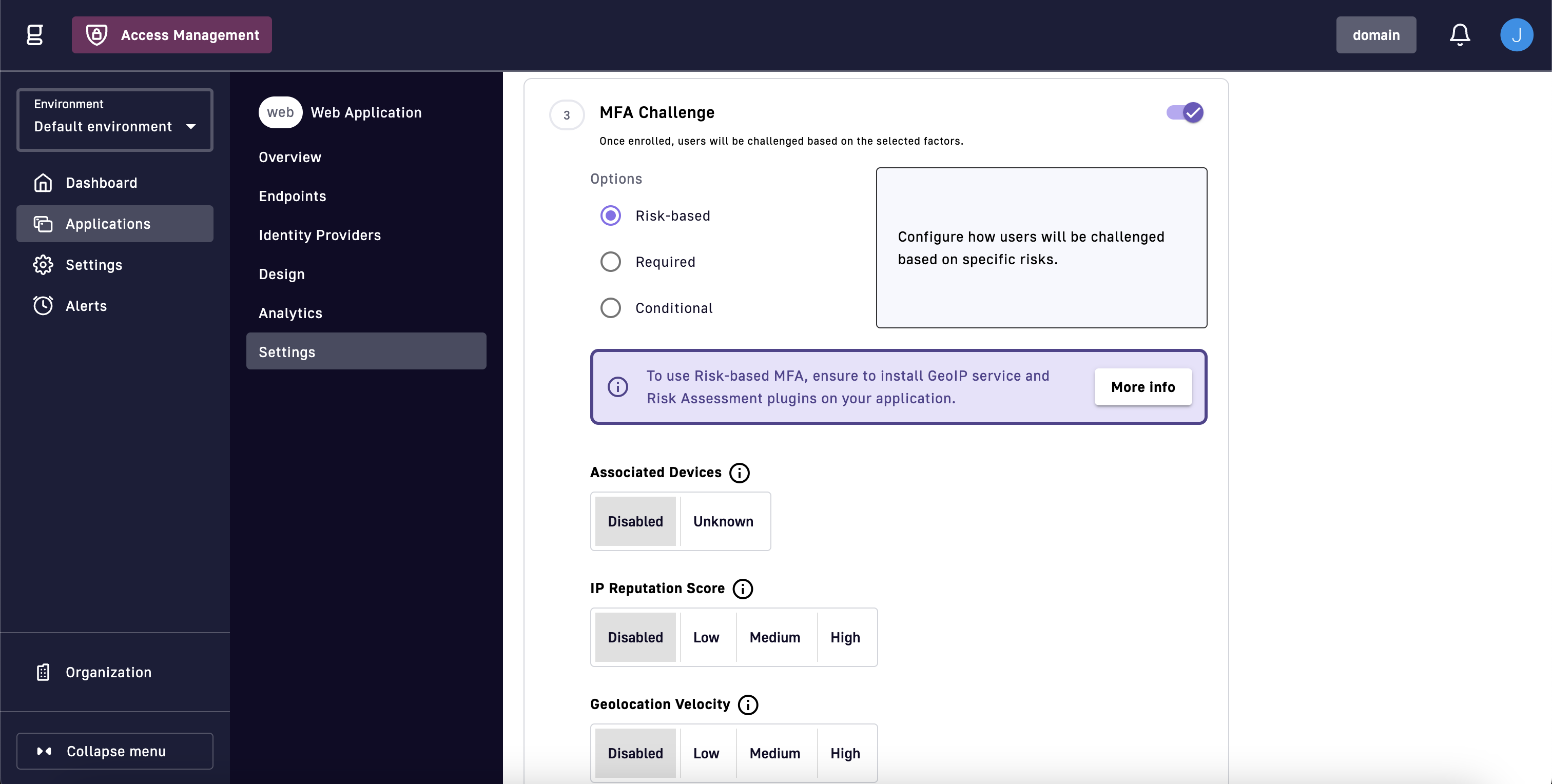The width and height of the screenshot is (1552, 784).
Task: Click the info icon next to Associated Devices
Action: pyautogui.click(x=739, y=473)
